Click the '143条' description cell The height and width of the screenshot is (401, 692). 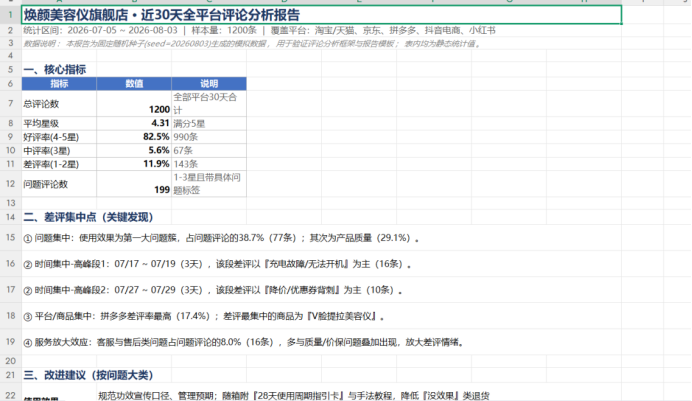(x=209, y=164)
